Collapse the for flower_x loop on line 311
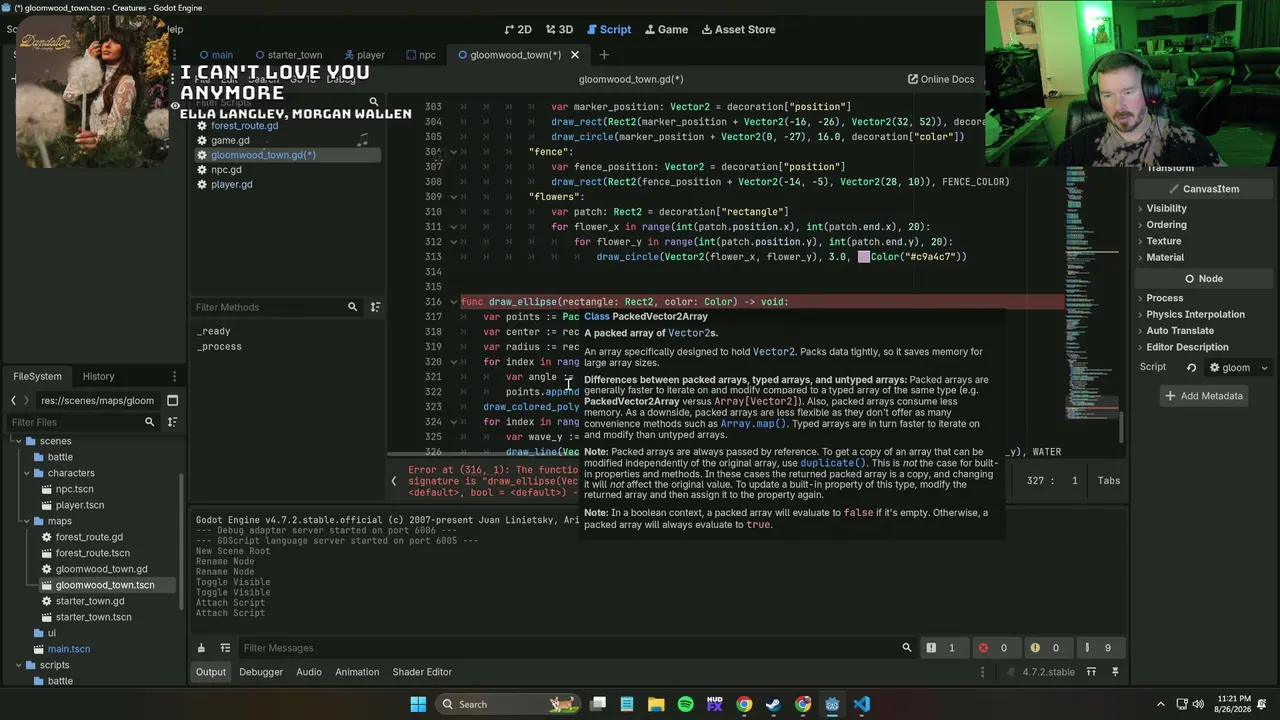The height and width of the screenshot is (720, 1280). (x=453, y=227)
